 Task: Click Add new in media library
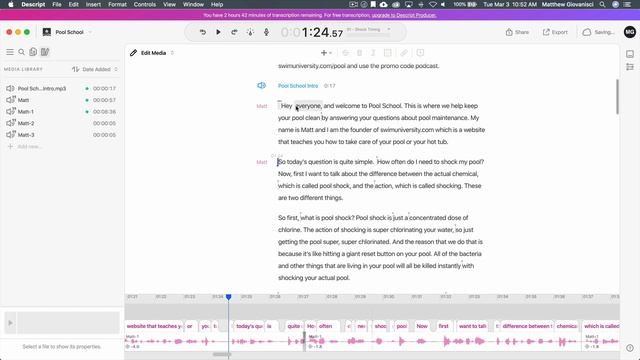click(25, 147)
